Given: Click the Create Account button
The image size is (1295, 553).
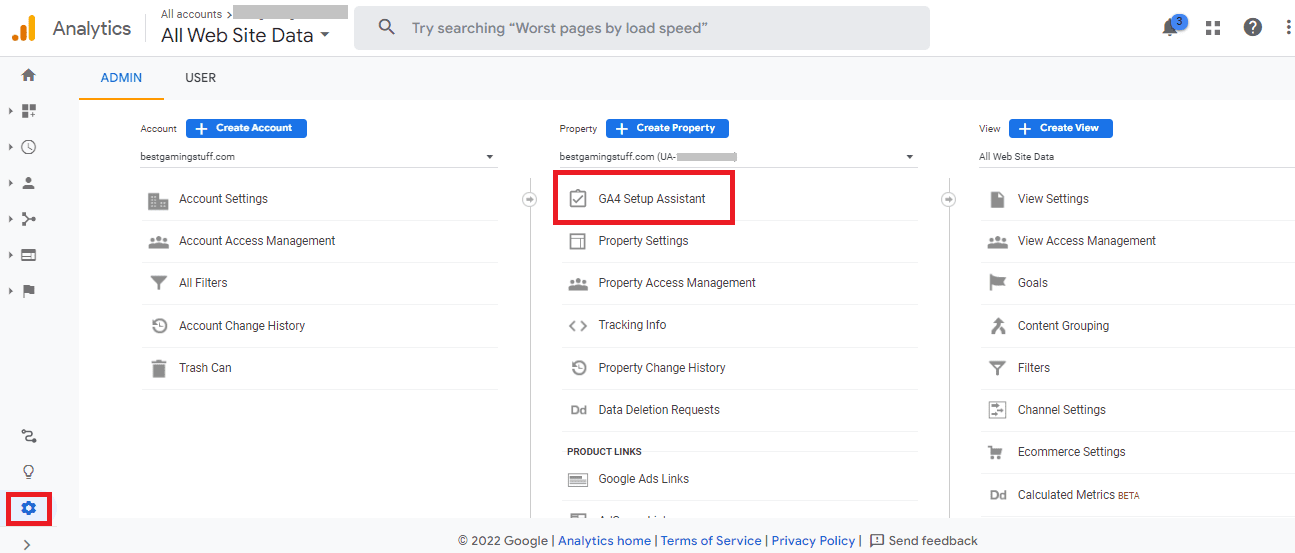Looking at the screenshot, I should point(246,128).
